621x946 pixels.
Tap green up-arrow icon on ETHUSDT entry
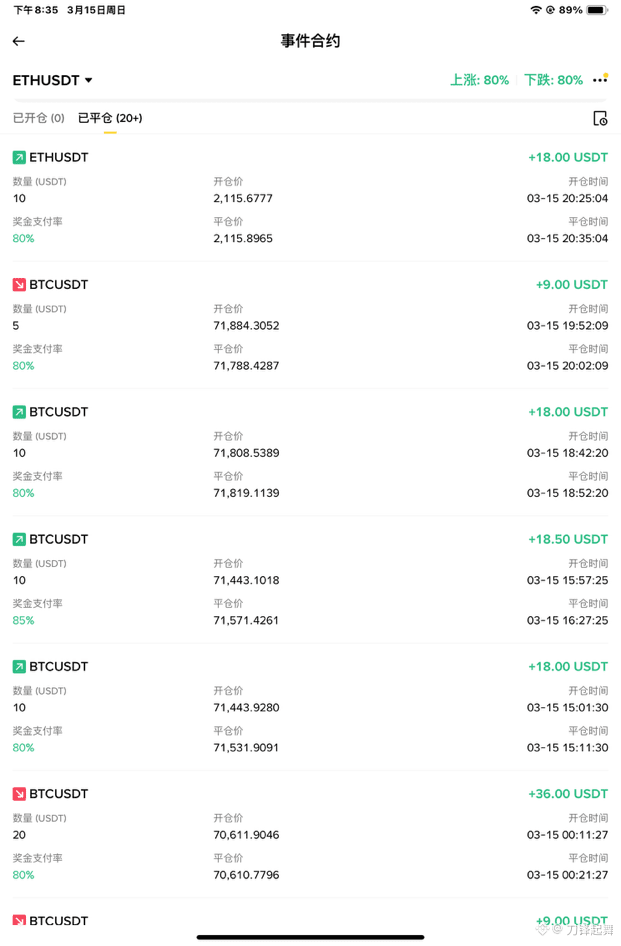coord(19,157)
